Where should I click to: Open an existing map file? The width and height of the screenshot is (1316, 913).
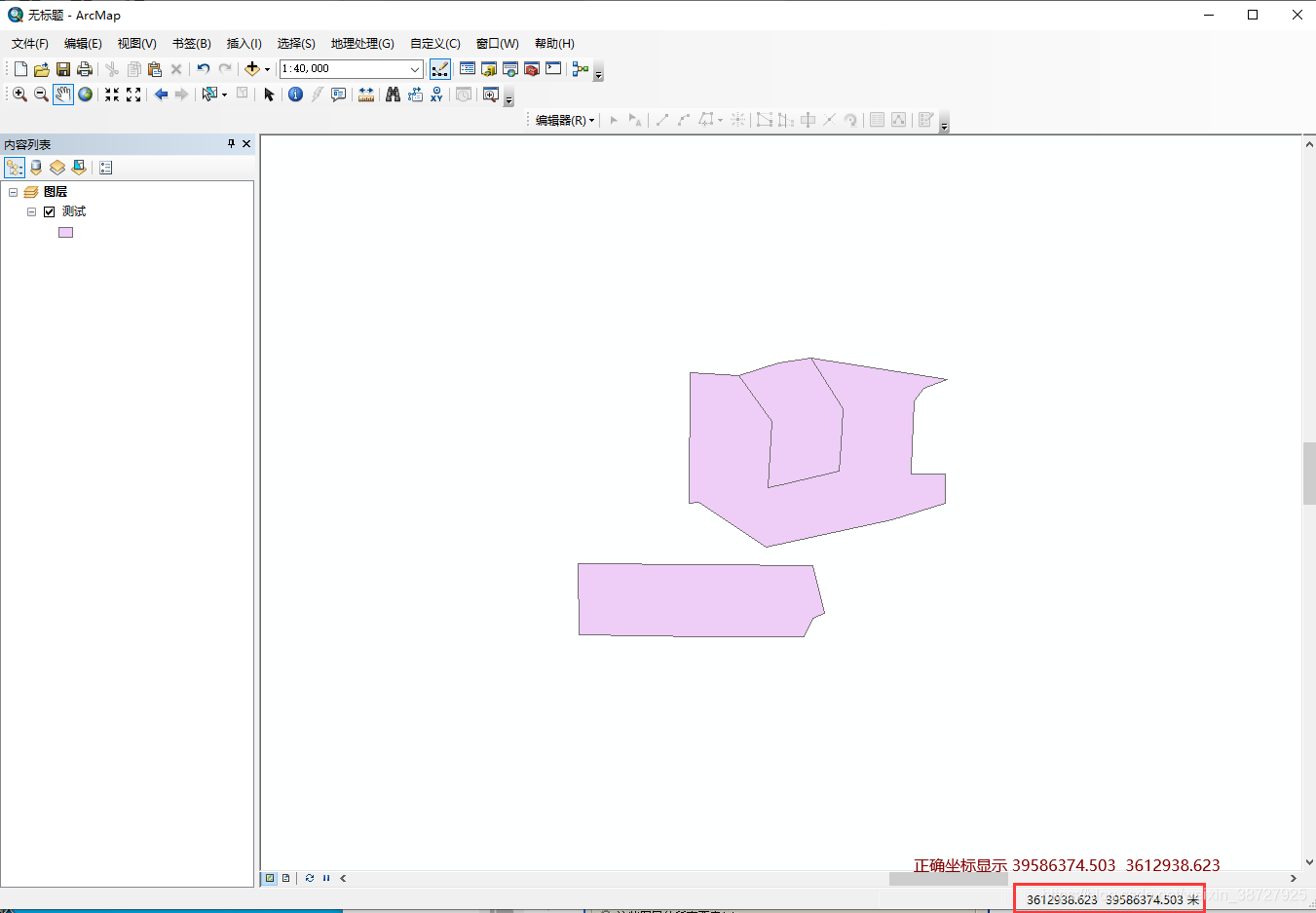tap(42, 69)
